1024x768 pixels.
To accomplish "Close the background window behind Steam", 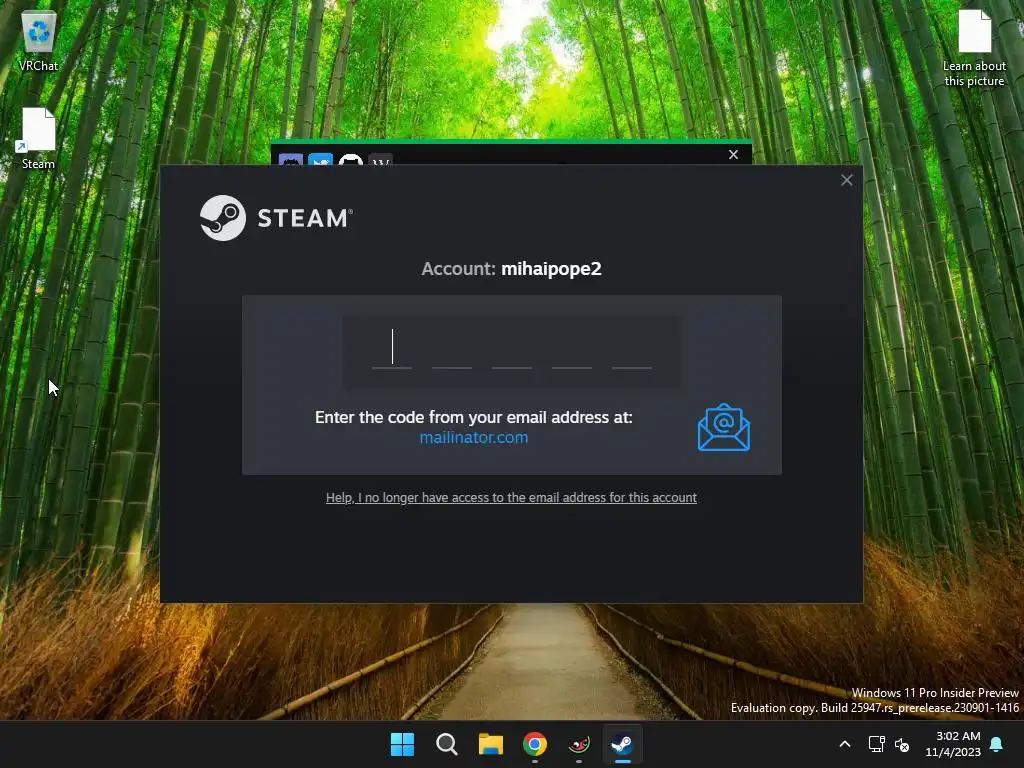I will pos(733,155).
